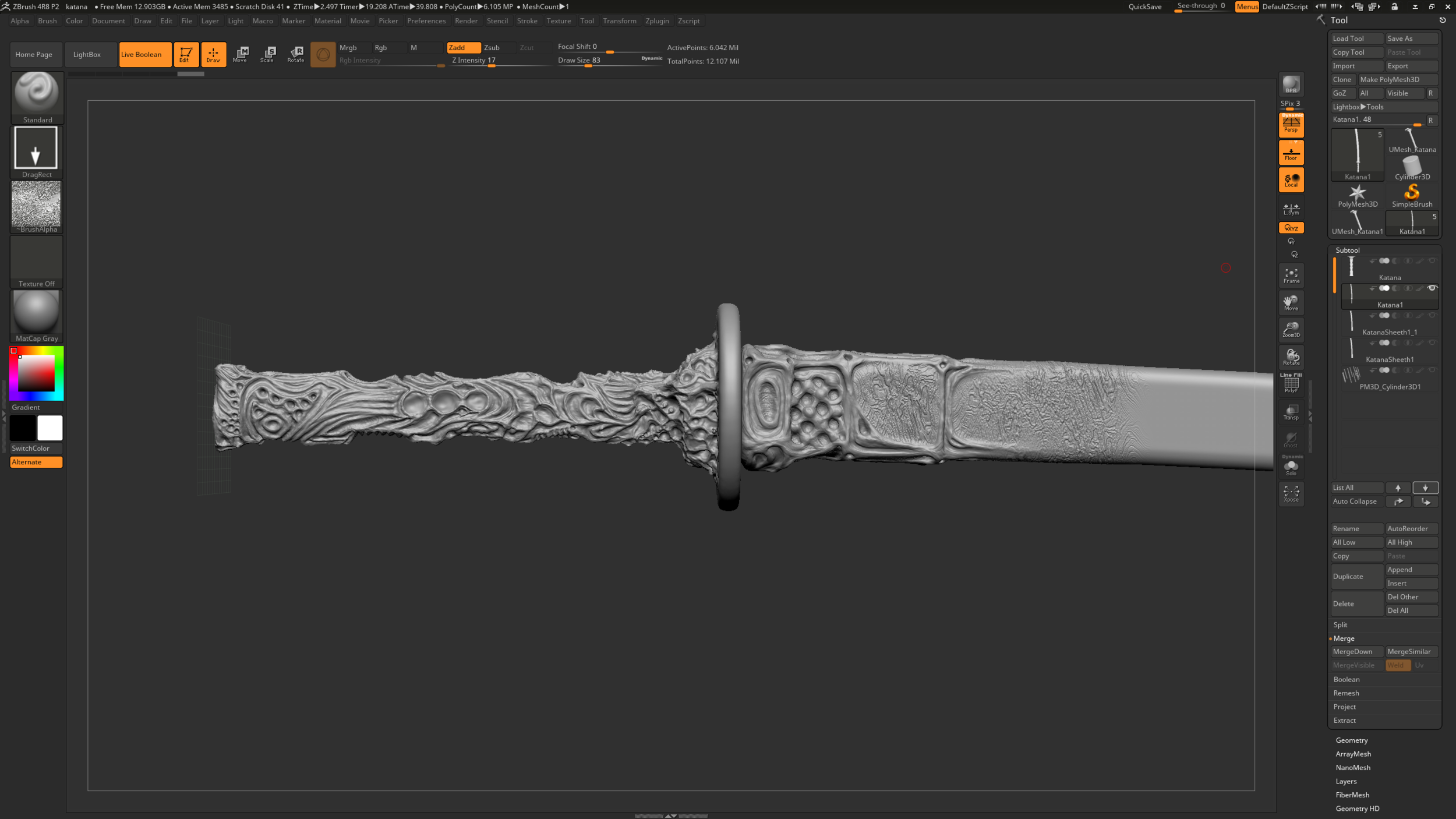
Task: Toggle visibility eye of Katana1 subtool
Action: click(1432, 288)
